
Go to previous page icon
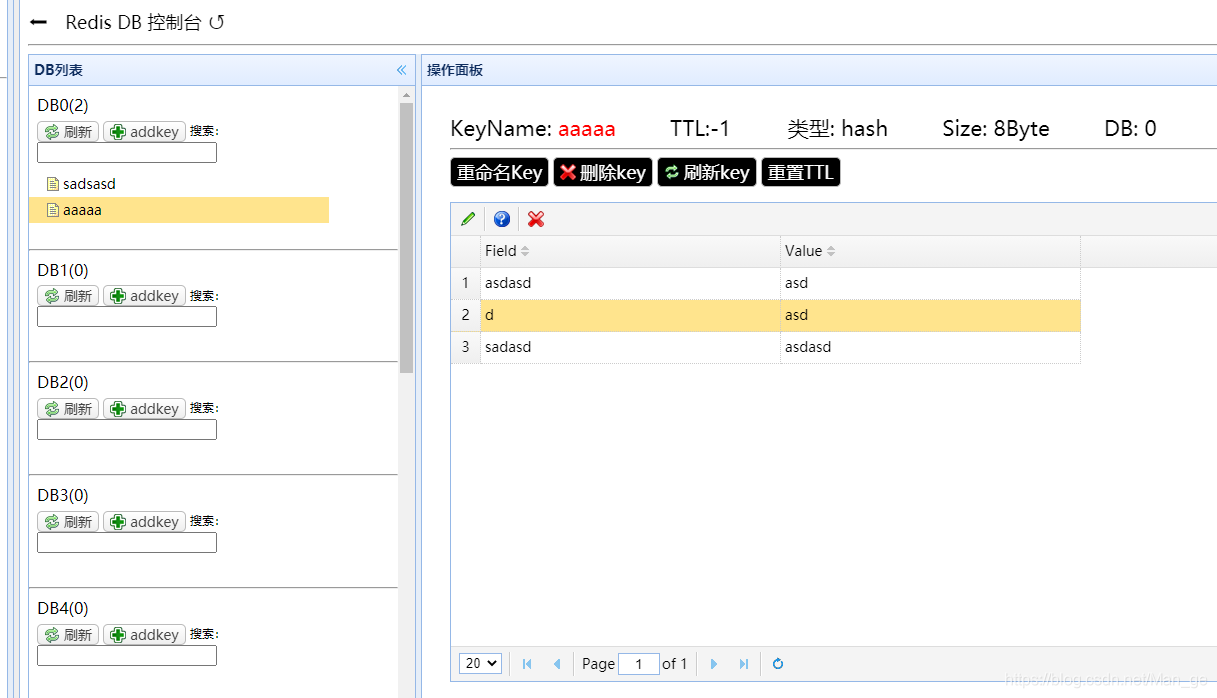click(557, 664)
